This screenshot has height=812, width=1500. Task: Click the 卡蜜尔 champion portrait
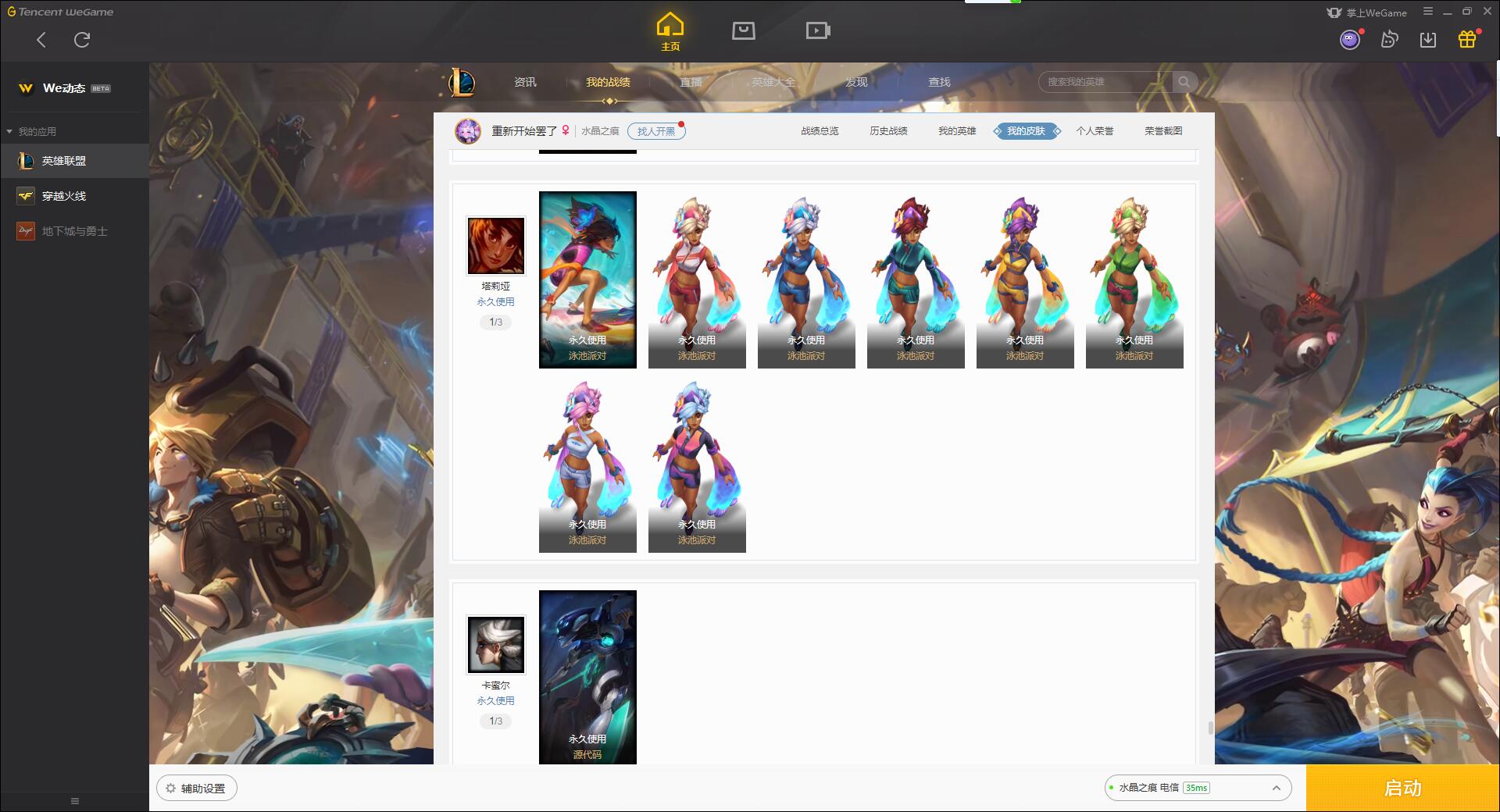point(496,645)
